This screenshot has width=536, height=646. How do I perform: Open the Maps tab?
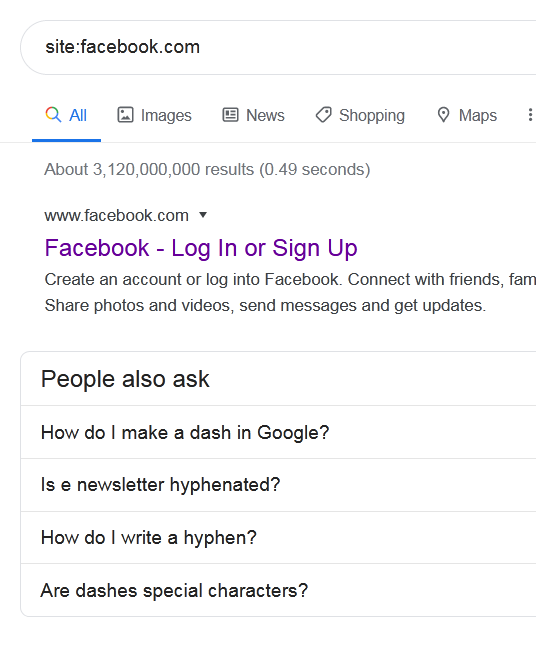467,115
